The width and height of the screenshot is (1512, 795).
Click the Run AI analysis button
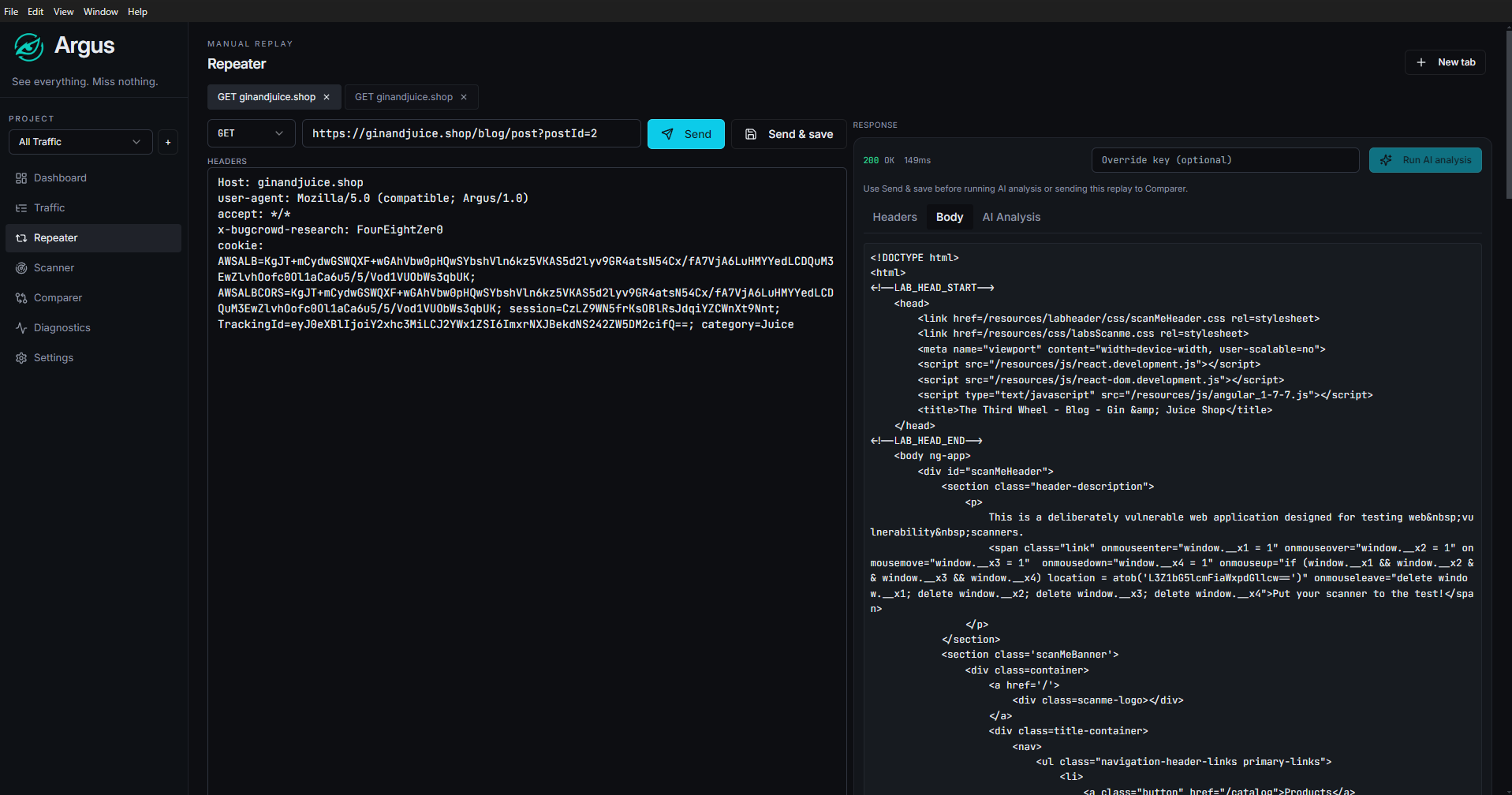(x=1425, y=160)
